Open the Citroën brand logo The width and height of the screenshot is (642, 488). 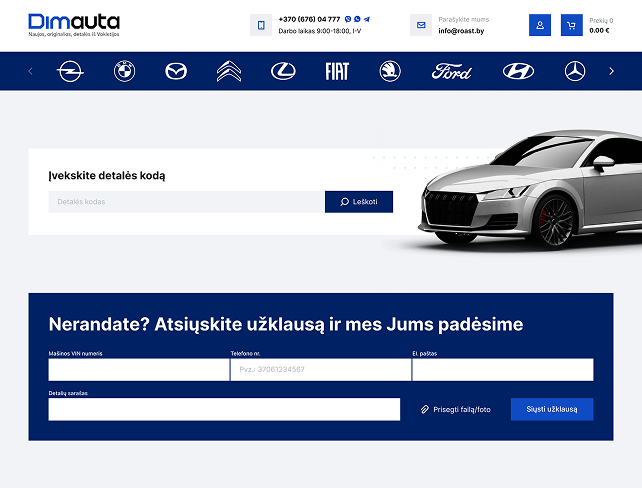(x=229, y=71)
